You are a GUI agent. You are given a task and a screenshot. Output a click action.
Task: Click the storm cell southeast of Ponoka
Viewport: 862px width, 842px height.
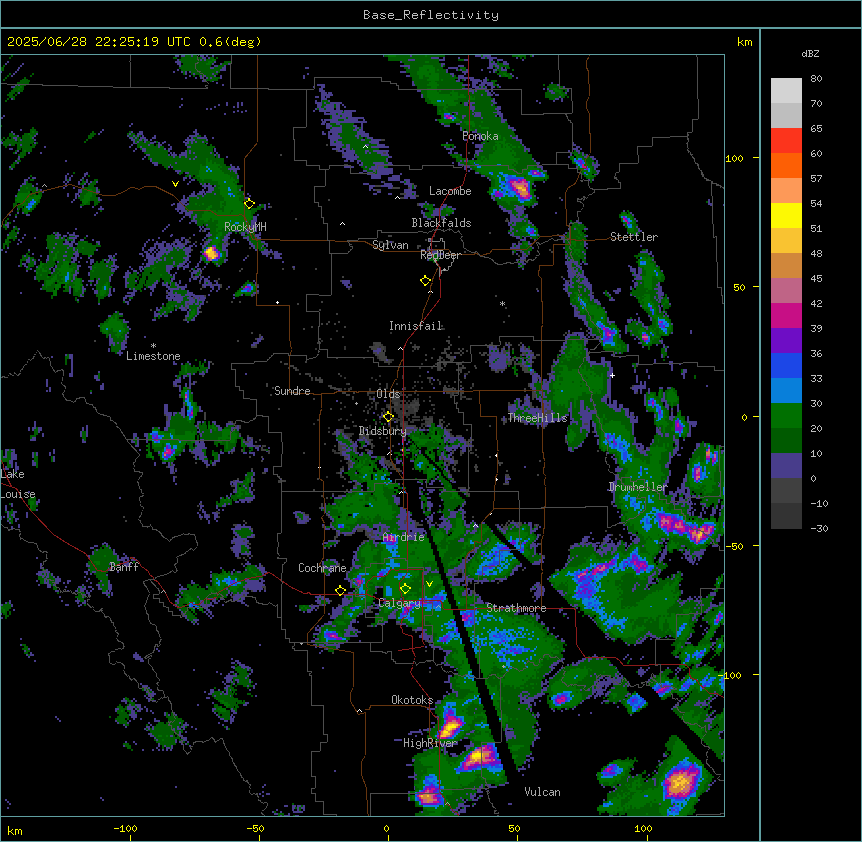click(520, 188)
